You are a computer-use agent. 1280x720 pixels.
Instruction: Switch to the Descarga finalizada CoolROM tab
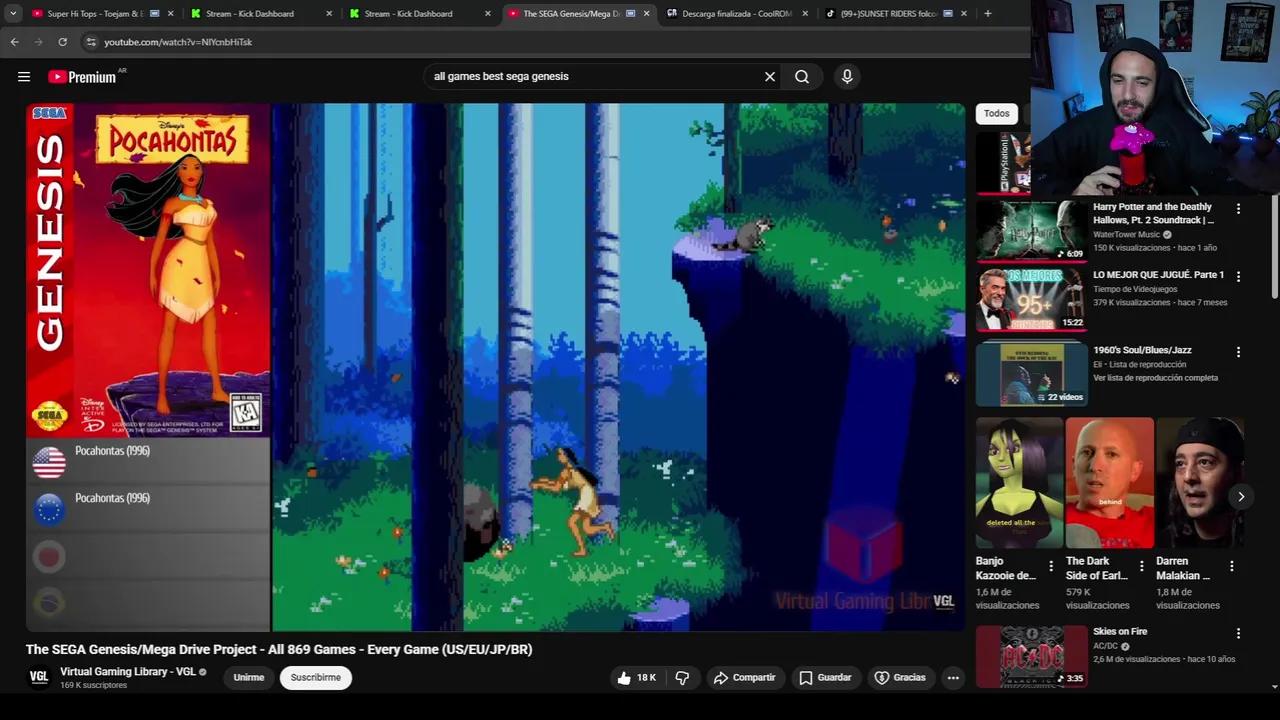click(x=737, y=13)
